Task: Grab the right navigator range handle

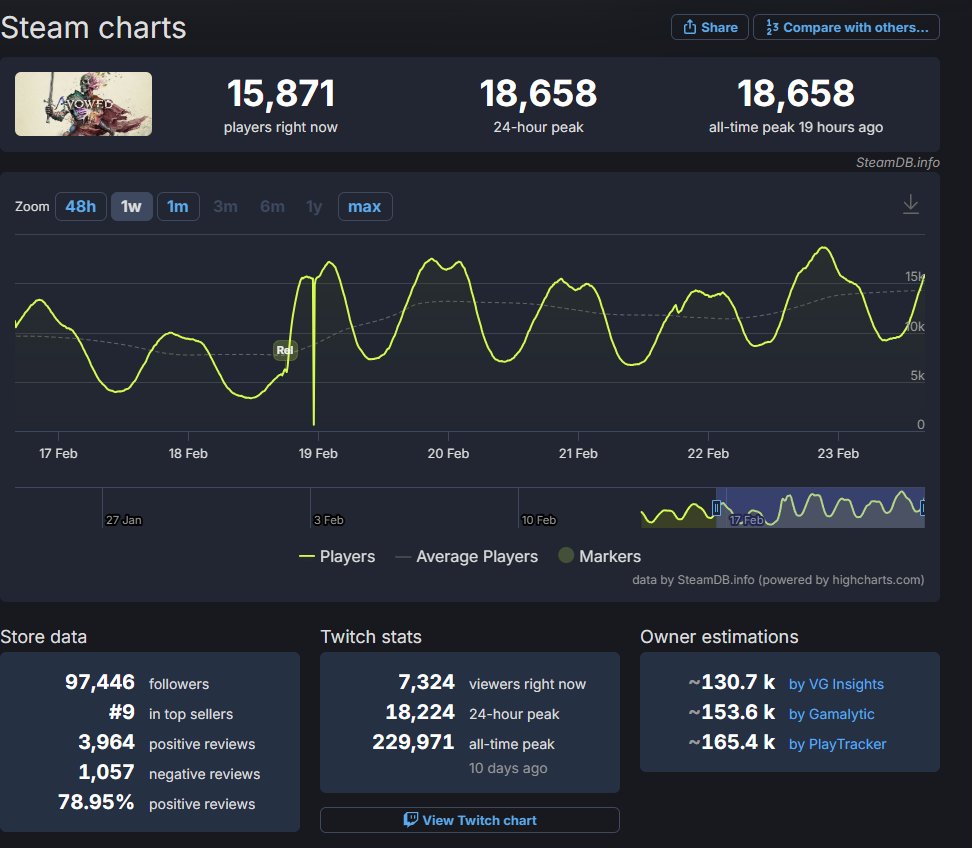Action: tap(923, 508)
